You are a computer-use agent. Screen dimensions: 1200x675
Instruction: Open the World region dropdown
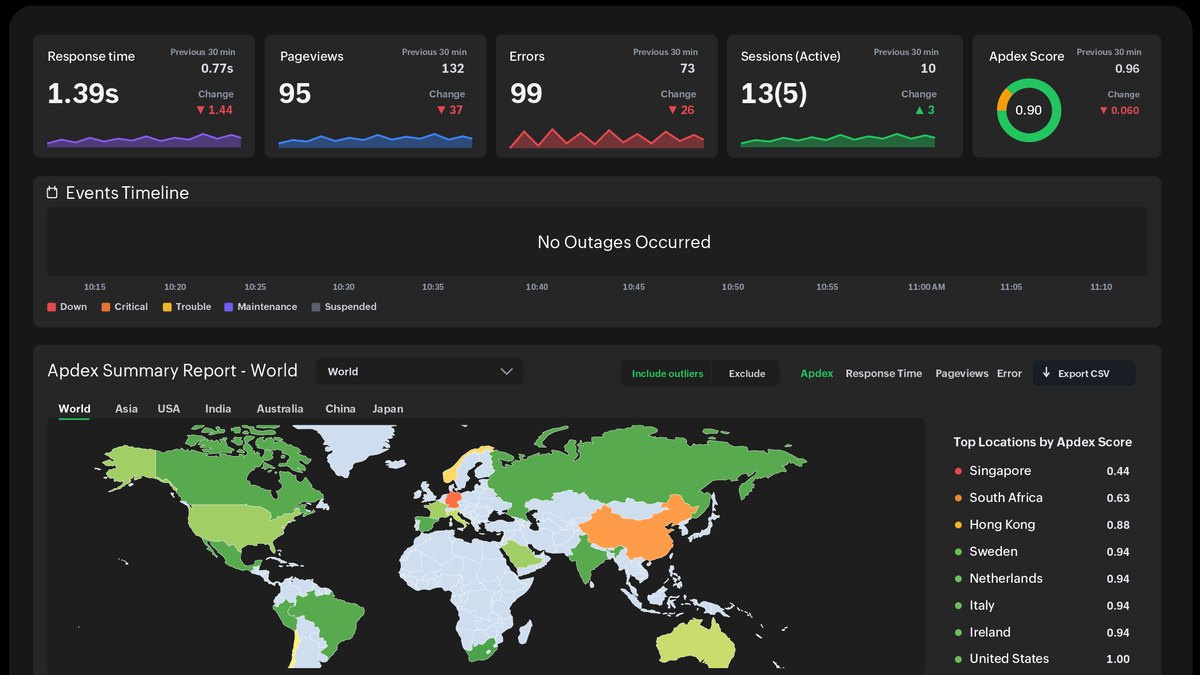point(420,372)
